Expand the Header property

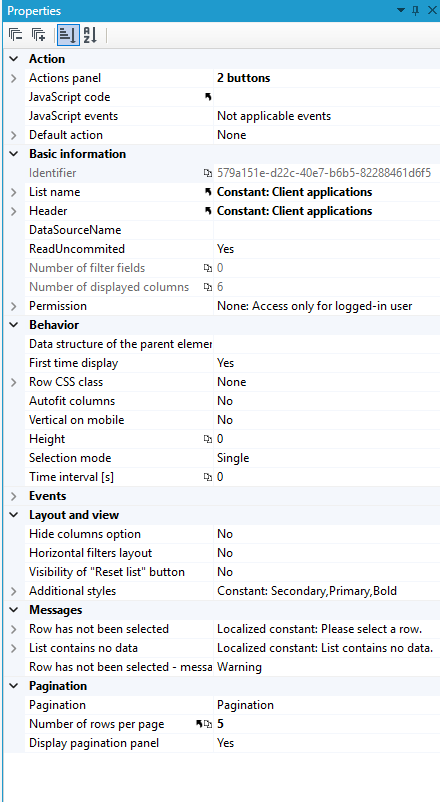pyautogui.click(x=14, y=211)
